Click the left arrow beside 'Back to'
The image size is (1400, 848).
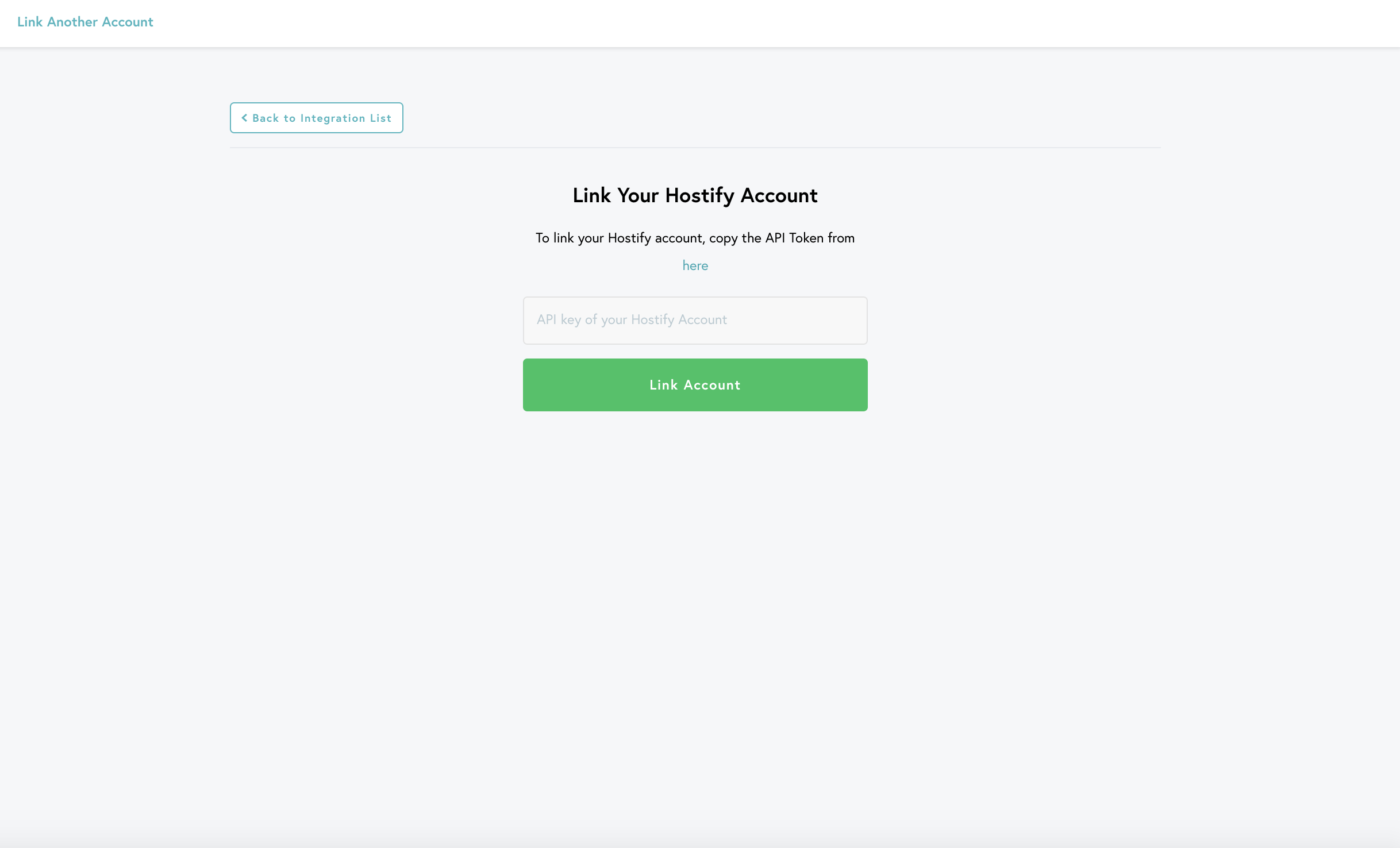click(x=244, y=118)
